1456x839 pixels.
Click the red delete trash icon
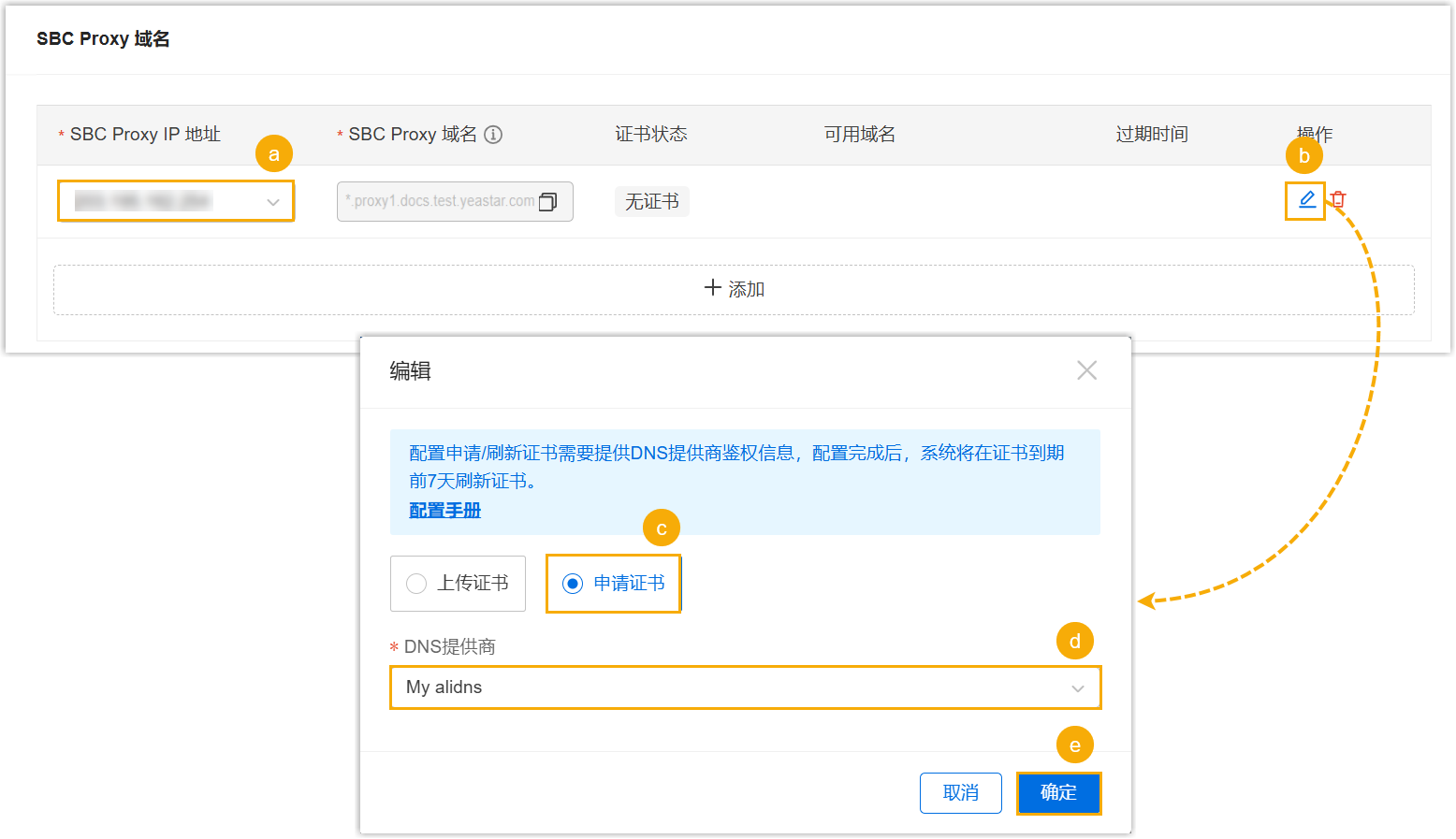tap(1338, 199)
